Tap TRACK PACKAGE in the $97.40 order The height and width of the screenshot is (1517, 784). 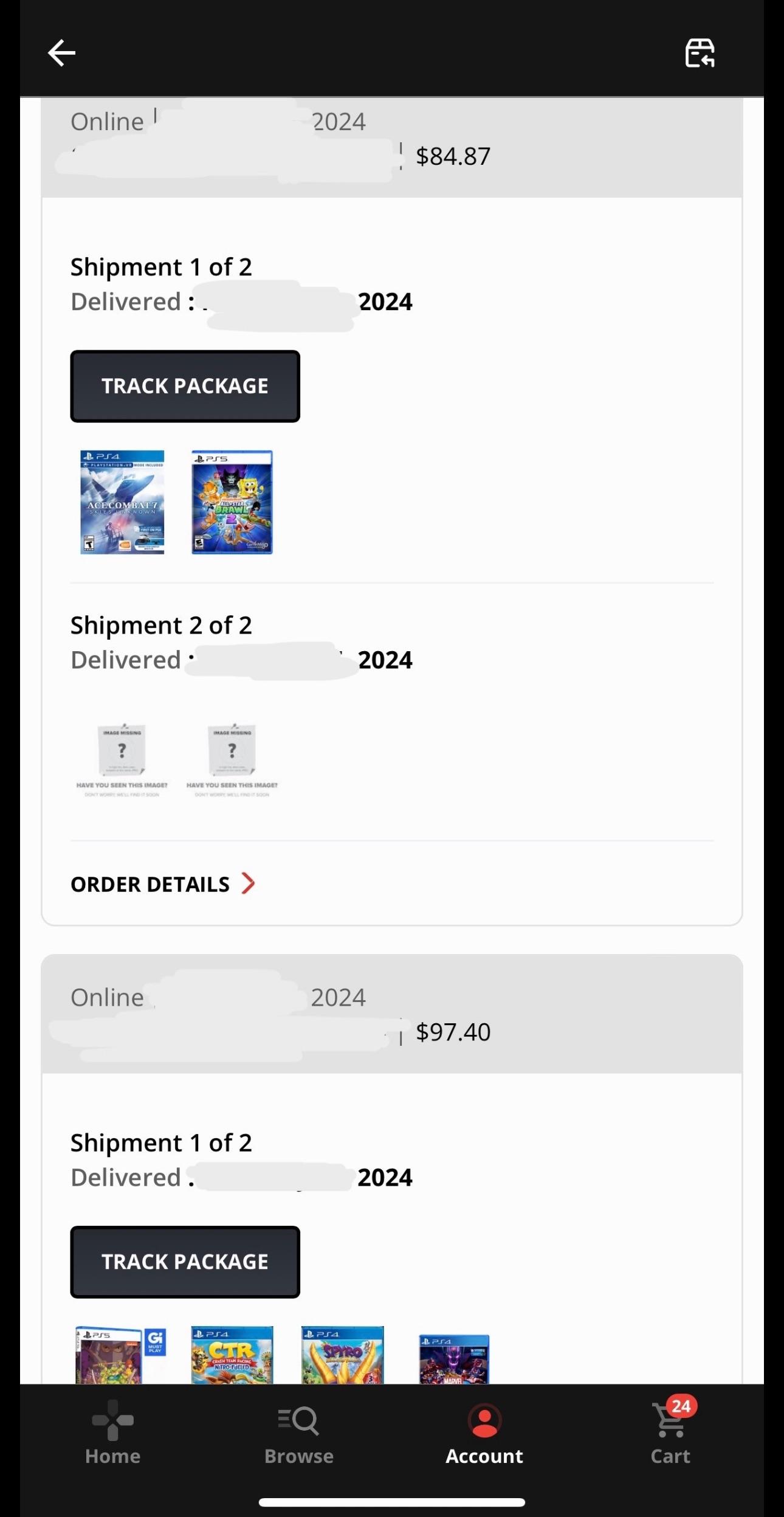[185, 1261]
